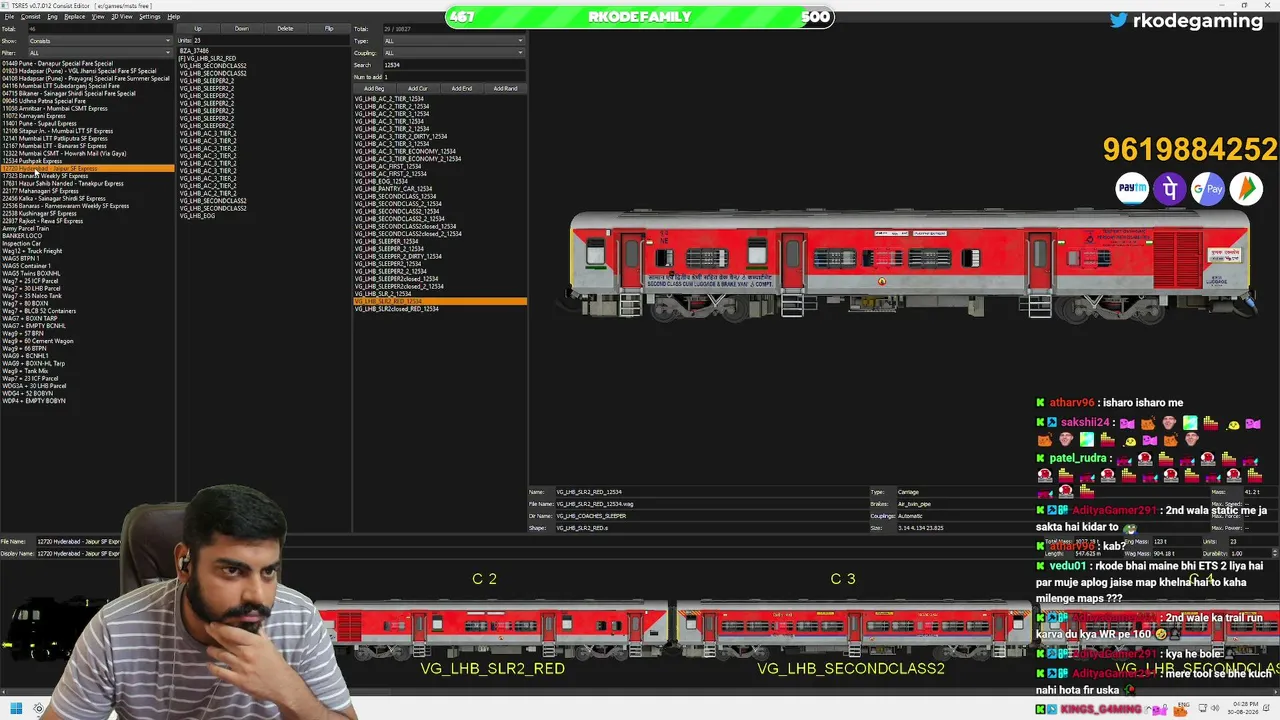This screenshot has width=1280, height=720.
Task: Open the Consist menu
Action: pyautogui.click(x=30, y=17)
